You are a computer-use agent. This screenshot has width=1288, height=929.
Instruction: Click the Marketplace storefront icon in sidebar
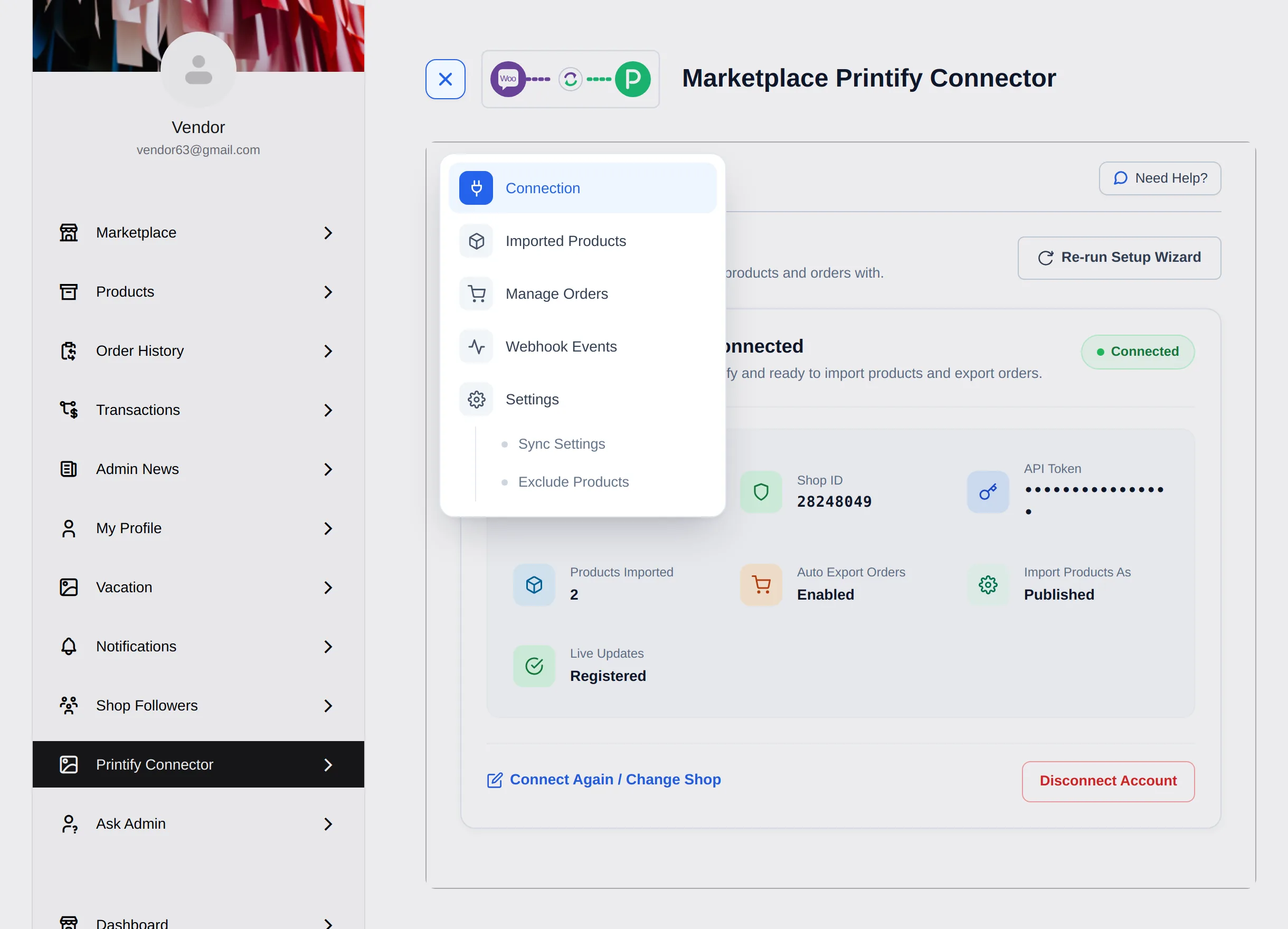tap(69, 233)
